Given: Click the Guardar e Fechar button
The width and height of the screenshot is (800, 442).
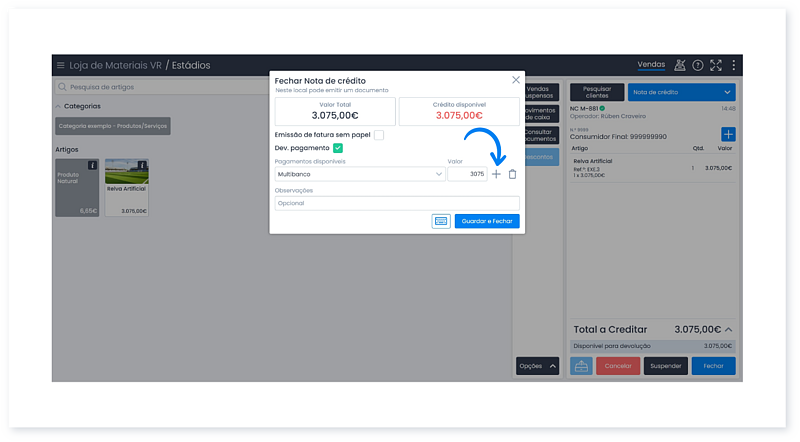Looking at the screenshot, I should pyautogui.click(x=487, y=221).
